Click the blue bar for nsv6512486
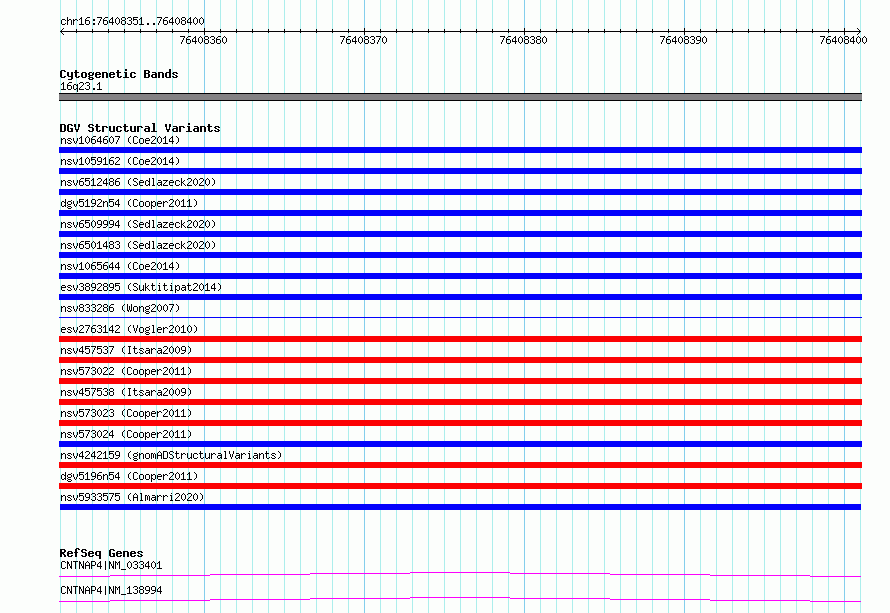Screen dimensions: 890x613 pyautogui.click(x=460, y=192)
